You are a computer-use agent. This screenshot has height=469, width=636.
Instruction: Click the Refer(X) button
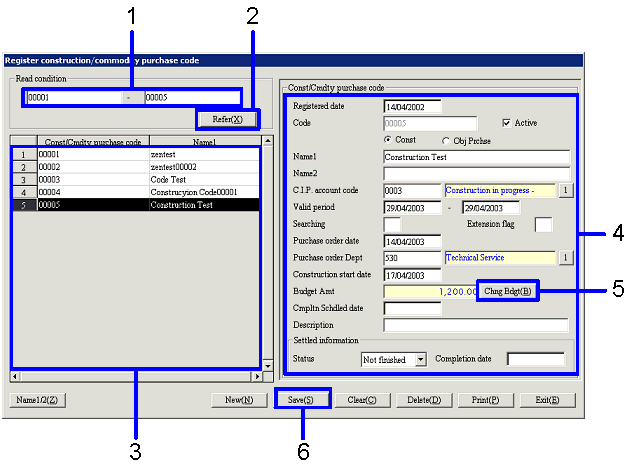point(227,119)
